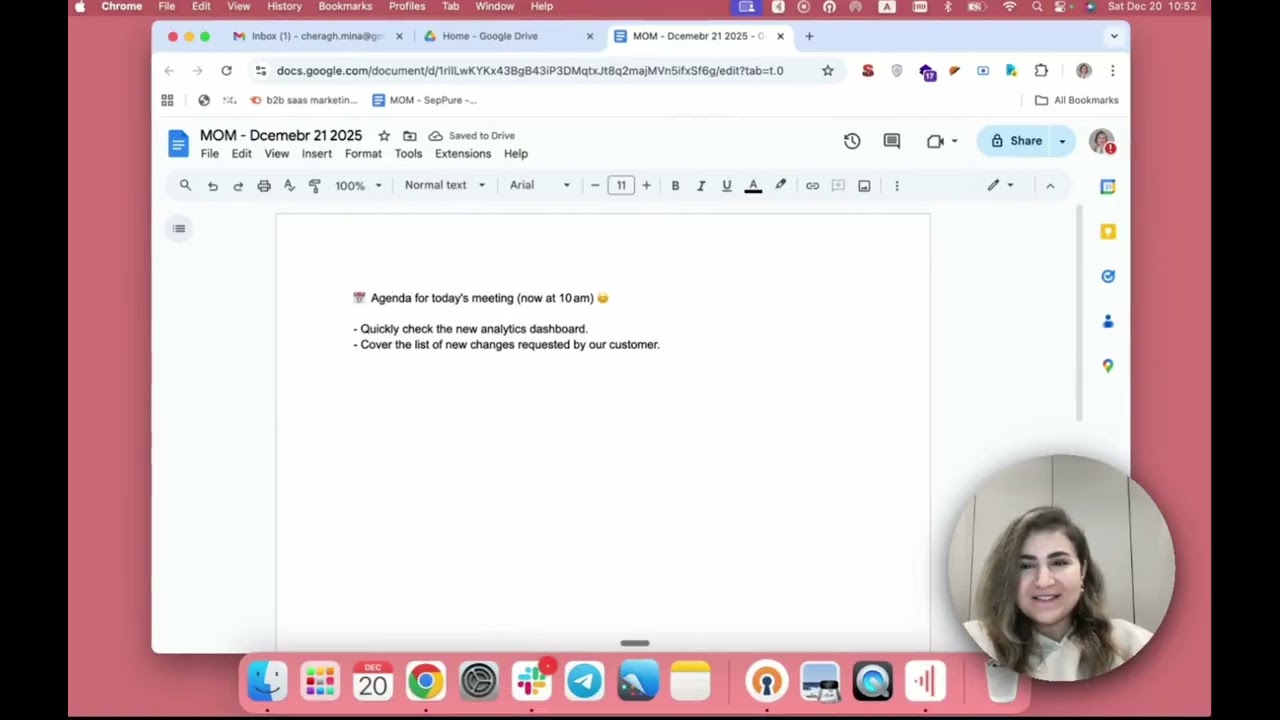Expand Share options dropdown arrow
1280x720 pixels.
[1062, 141]
